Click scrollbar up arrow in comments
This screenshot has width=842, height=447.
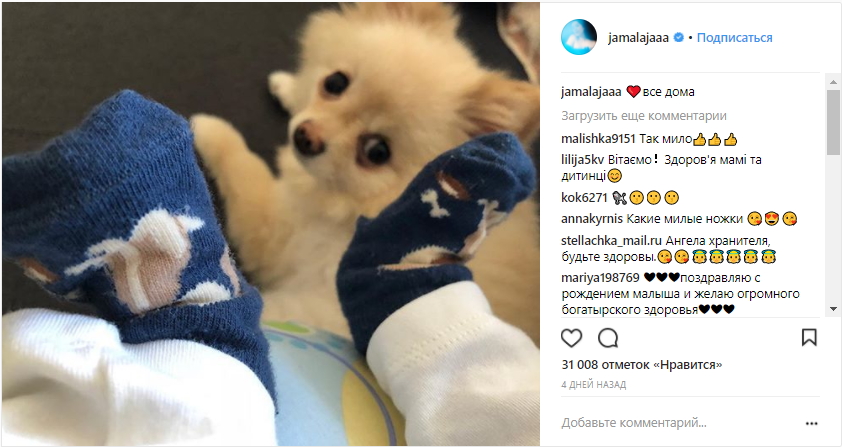[x=833, y=82]
